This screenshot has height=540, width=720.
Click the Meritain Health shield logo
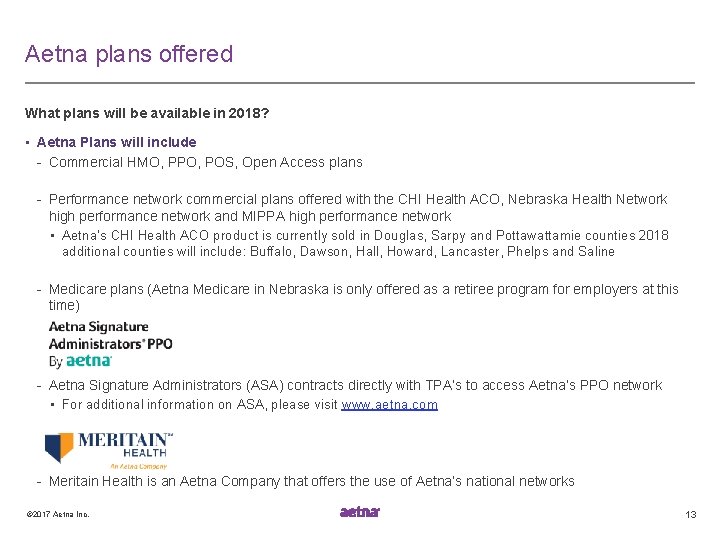[x=59, y=447]
